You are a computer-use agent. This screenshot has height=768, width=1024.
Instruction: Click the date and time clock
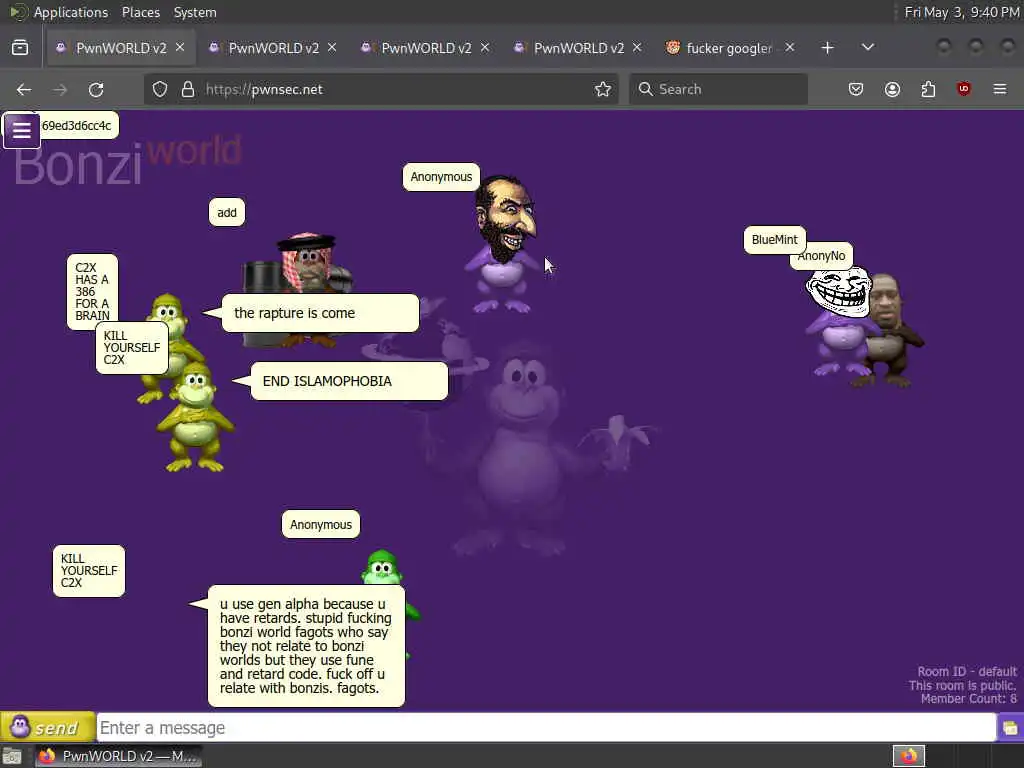click(x=961, y=12)
